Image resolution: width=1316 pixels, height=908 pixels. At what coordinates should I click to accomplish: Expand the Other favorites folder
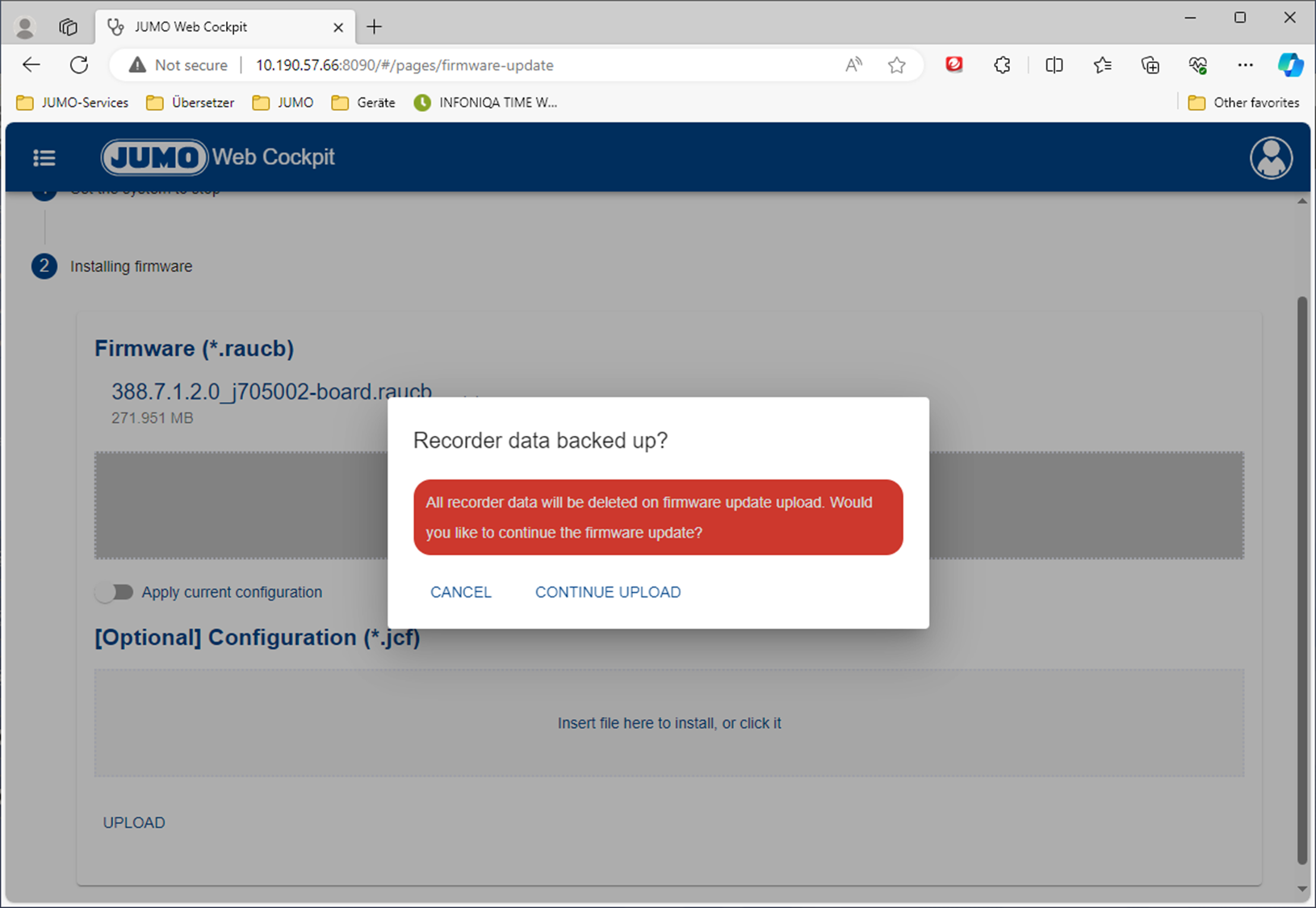(1243, 103)
